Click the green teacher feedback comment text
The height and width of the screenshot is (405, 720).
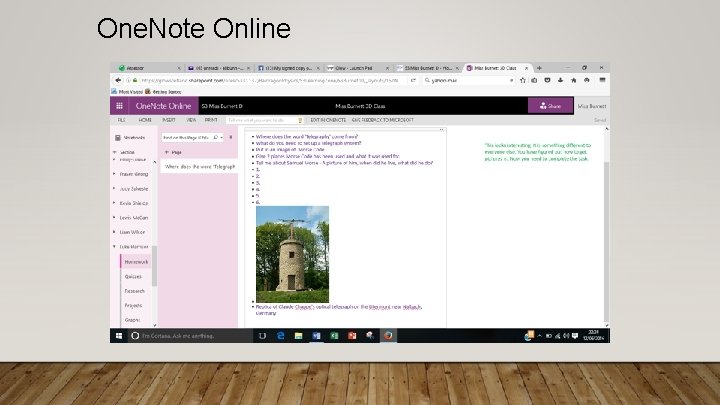(537, 152)
